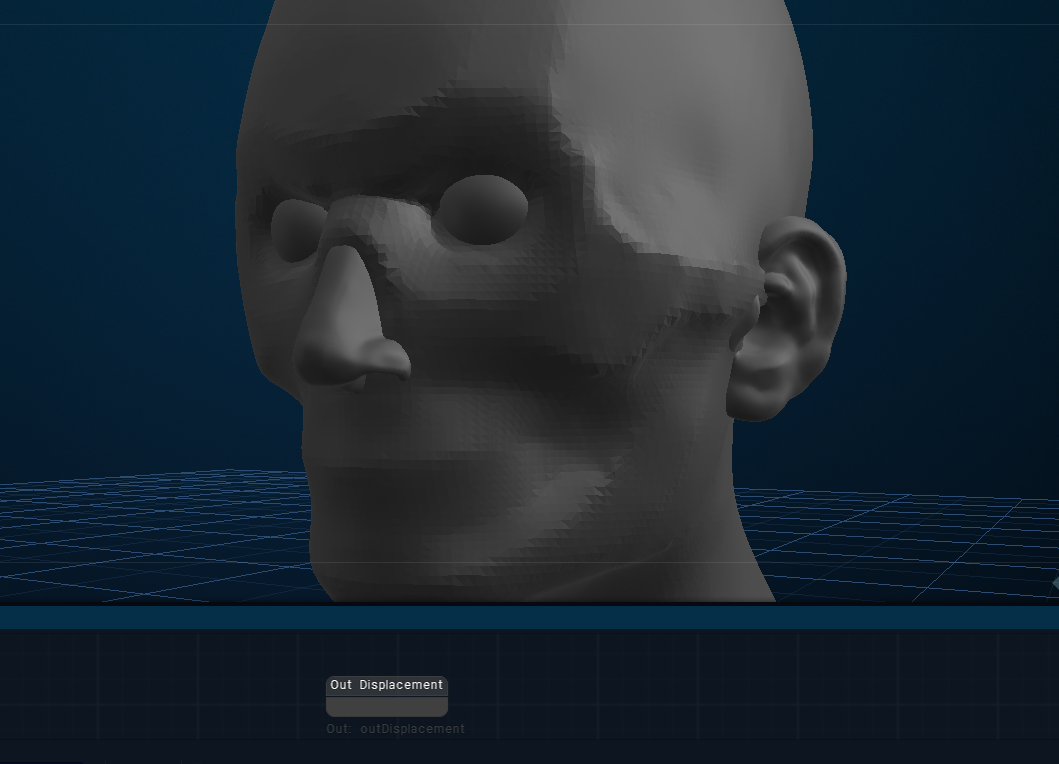The width and height of the screenshot is (1059, 764).
Task: Click the ear on the head model
Action: [x=792, y=315]
